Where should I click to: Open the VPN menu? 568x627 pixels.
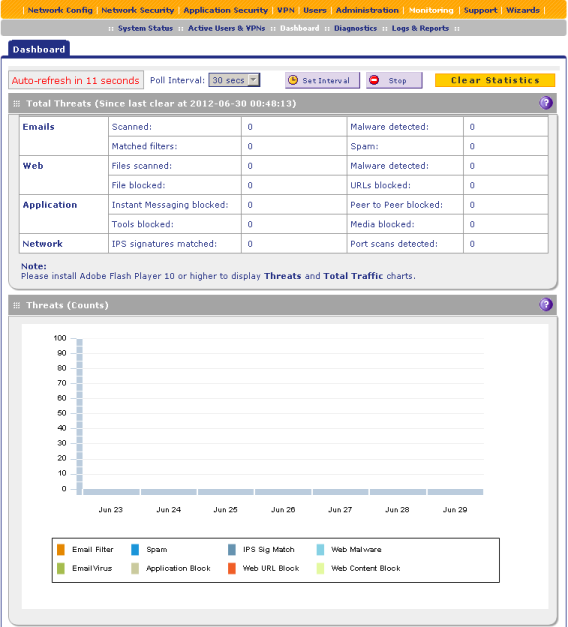tap(286, 10)
